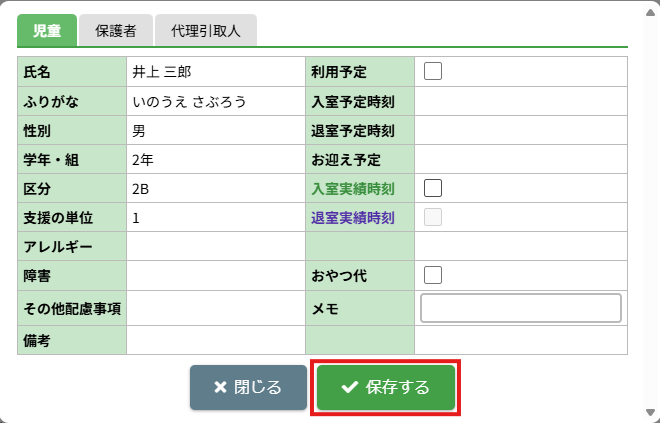Tick the 入室実績時刻 checkbox
This screenshot has width=660, height=423.
point(433,188)
